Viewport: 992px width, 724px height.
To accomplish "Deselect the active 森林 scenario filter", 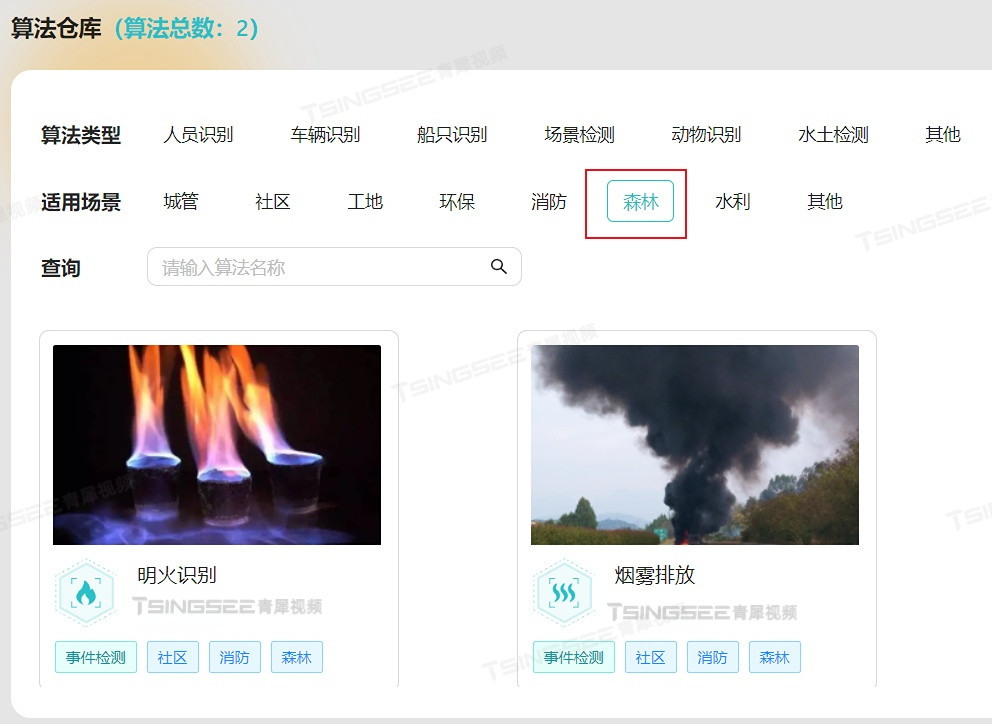I will click(x=640, y=201).
